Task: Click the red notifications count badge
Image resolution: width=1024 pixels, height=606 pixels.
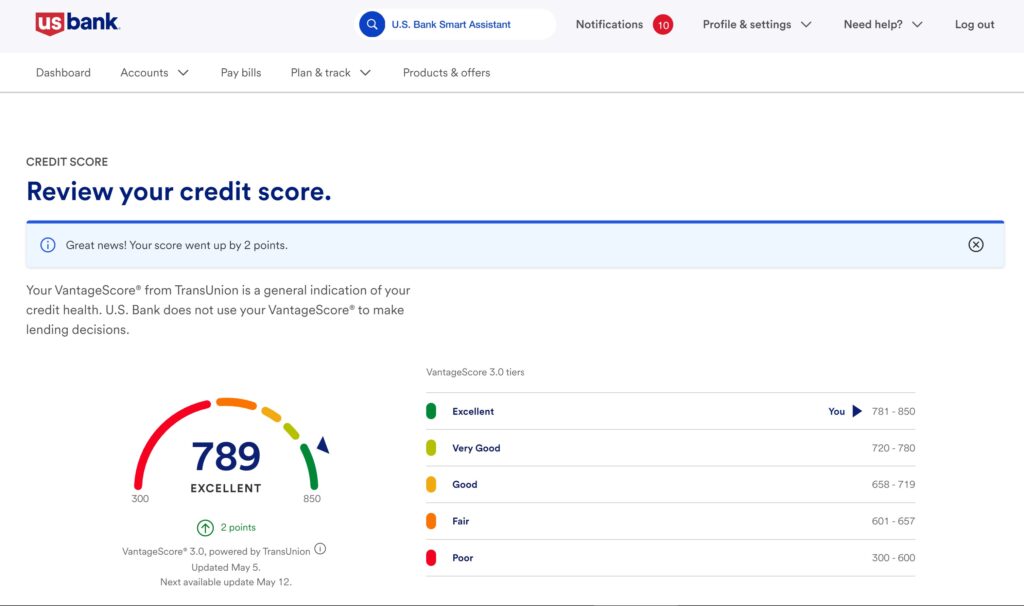Action: pyautogui.click(x=663, y=24)
